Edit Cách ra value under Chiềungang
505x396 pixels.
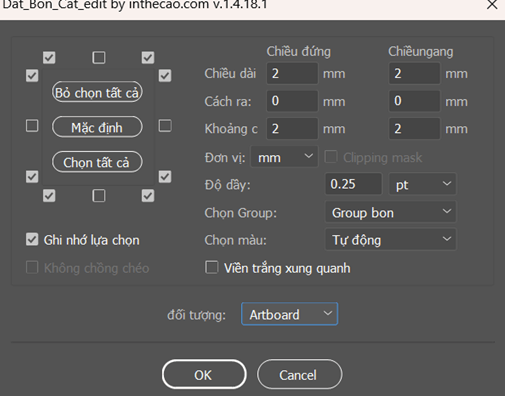[414, 101]
